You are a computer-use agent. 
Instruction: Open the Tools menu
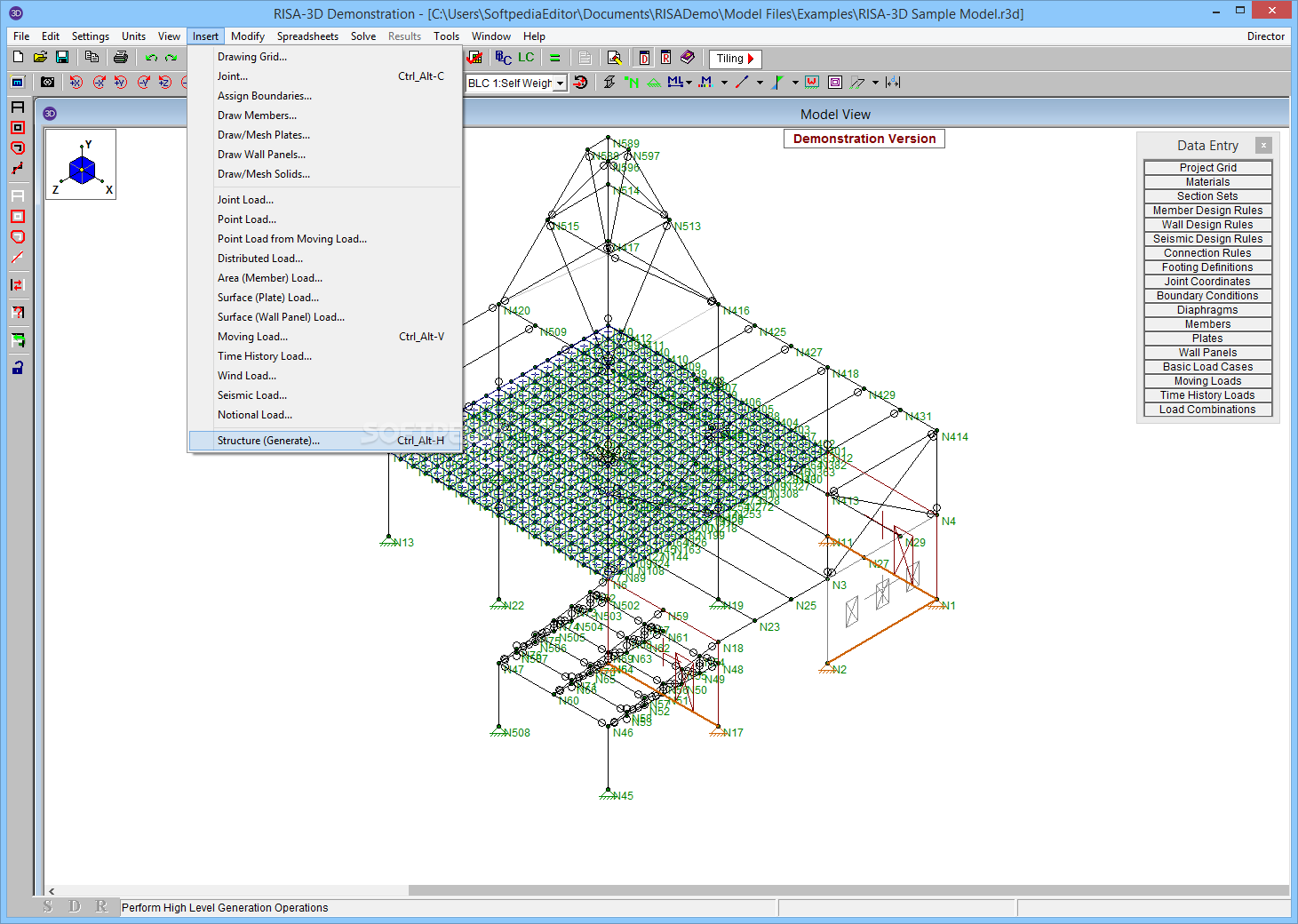(446, 36)
